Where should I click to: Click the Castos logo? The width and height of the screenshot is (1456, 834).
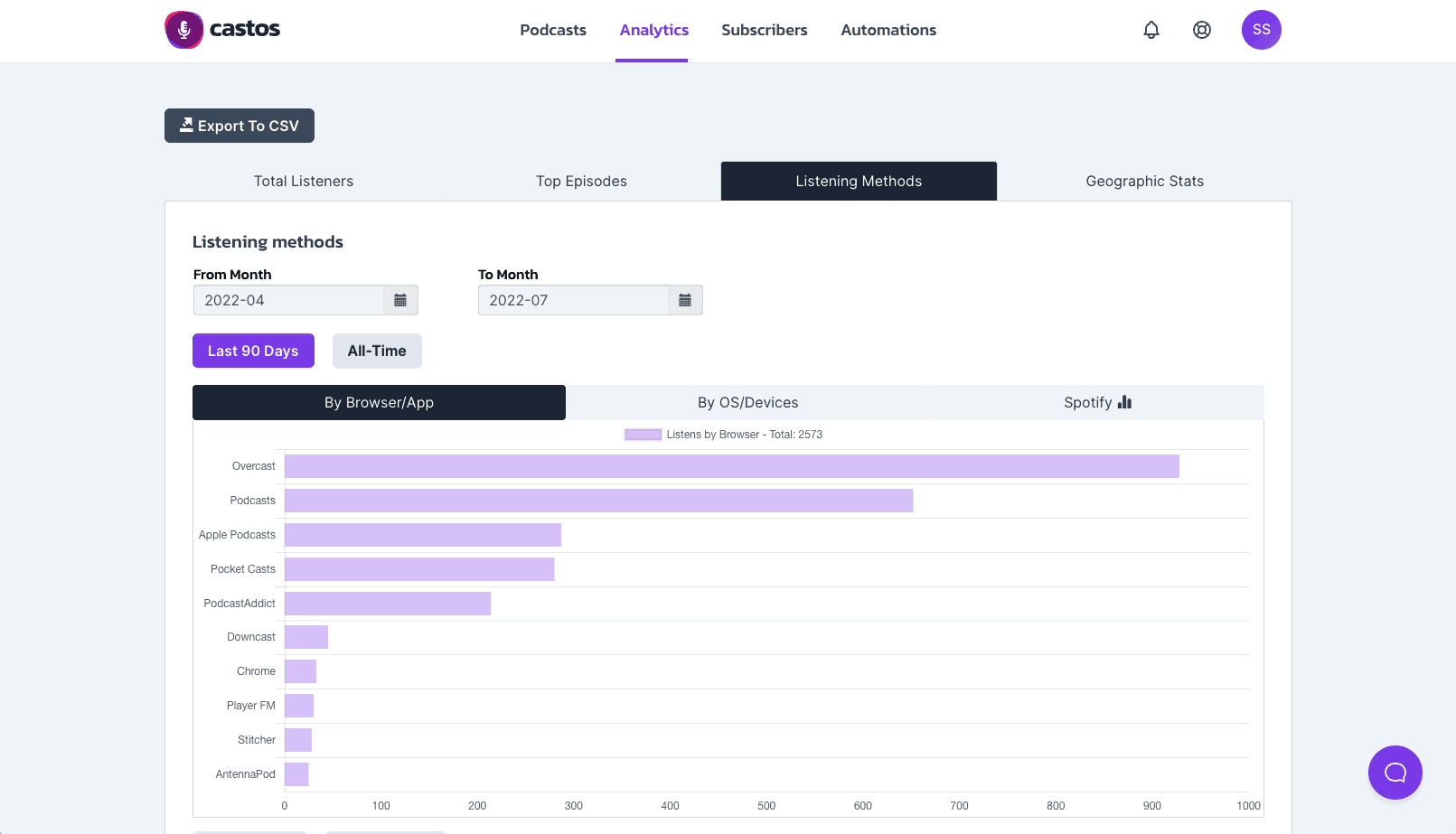[222, 30]
